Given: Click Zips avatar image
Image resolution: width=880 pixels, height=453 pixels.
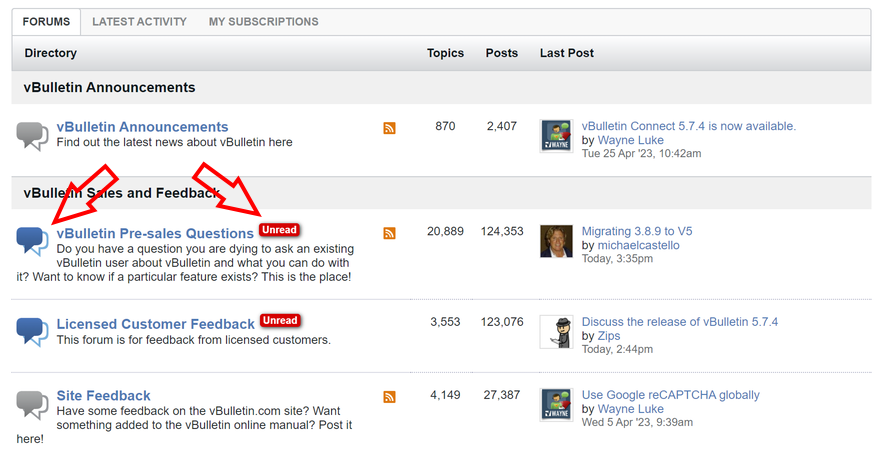Looking at the screenshot, I should 556,331.
